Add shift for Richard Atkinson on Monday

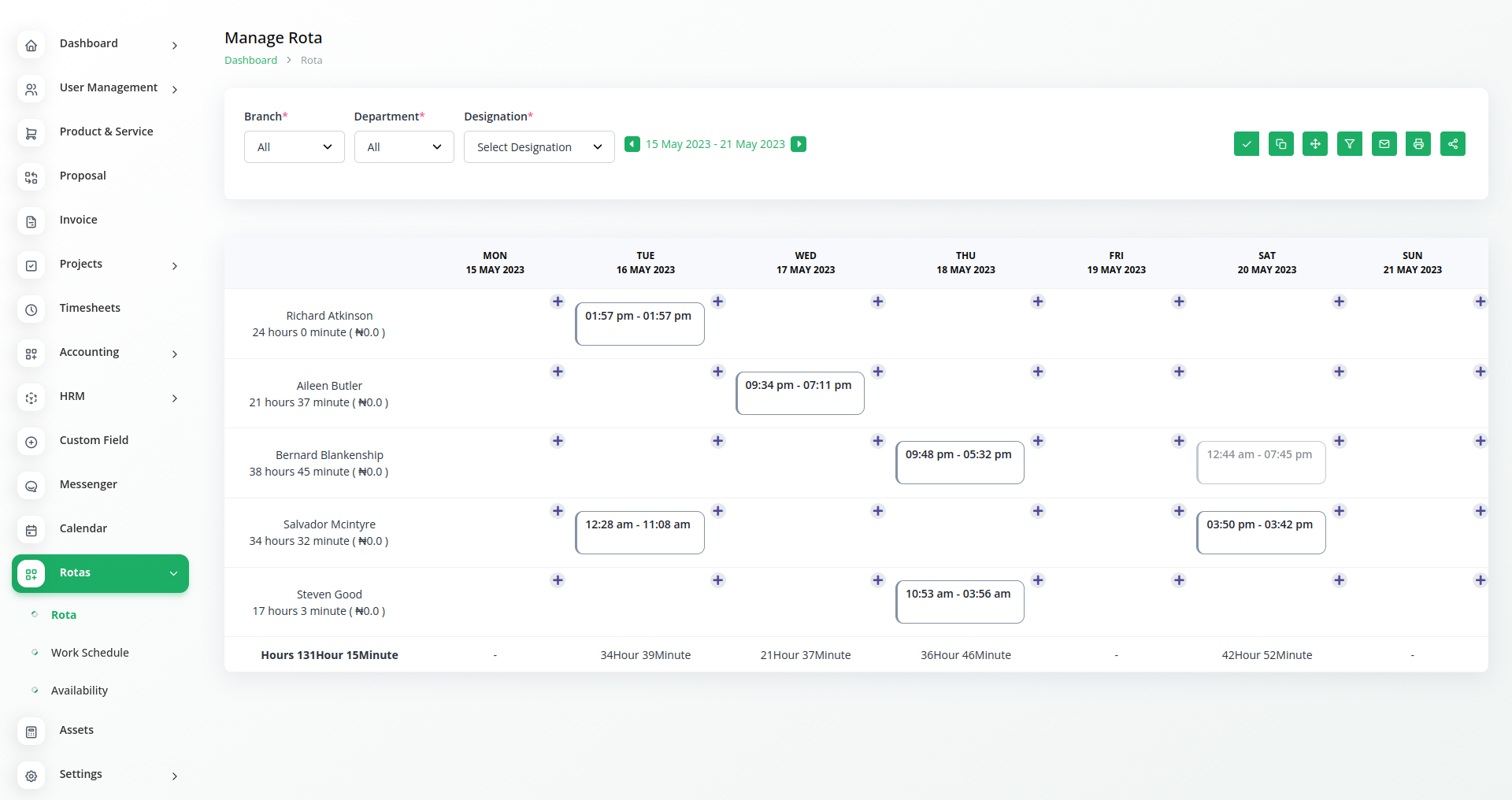(x=558, y=302)
